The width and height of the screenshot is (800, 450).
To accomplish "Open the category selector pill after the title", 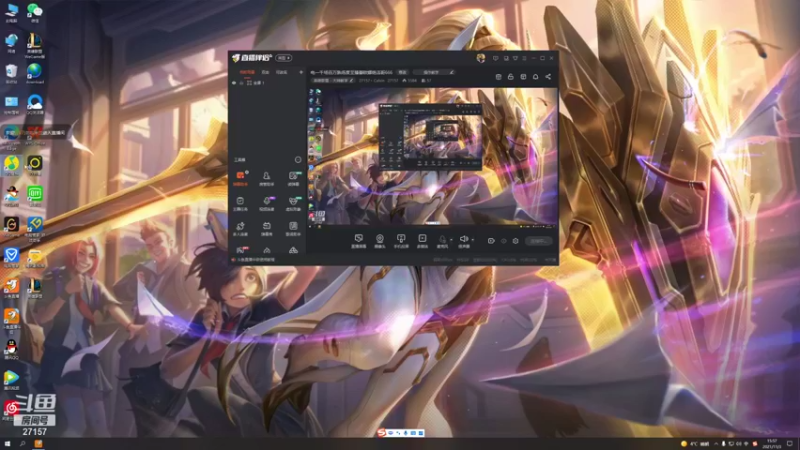I will [x=432, y=72].
